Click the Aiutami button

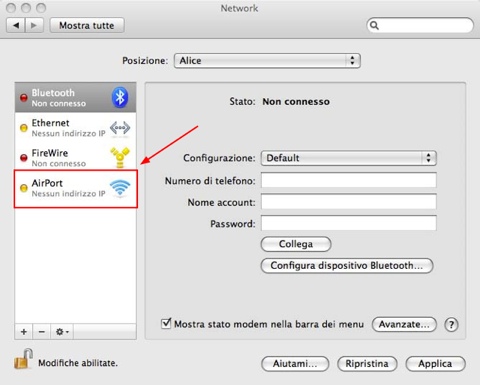(x=295, y=364)
